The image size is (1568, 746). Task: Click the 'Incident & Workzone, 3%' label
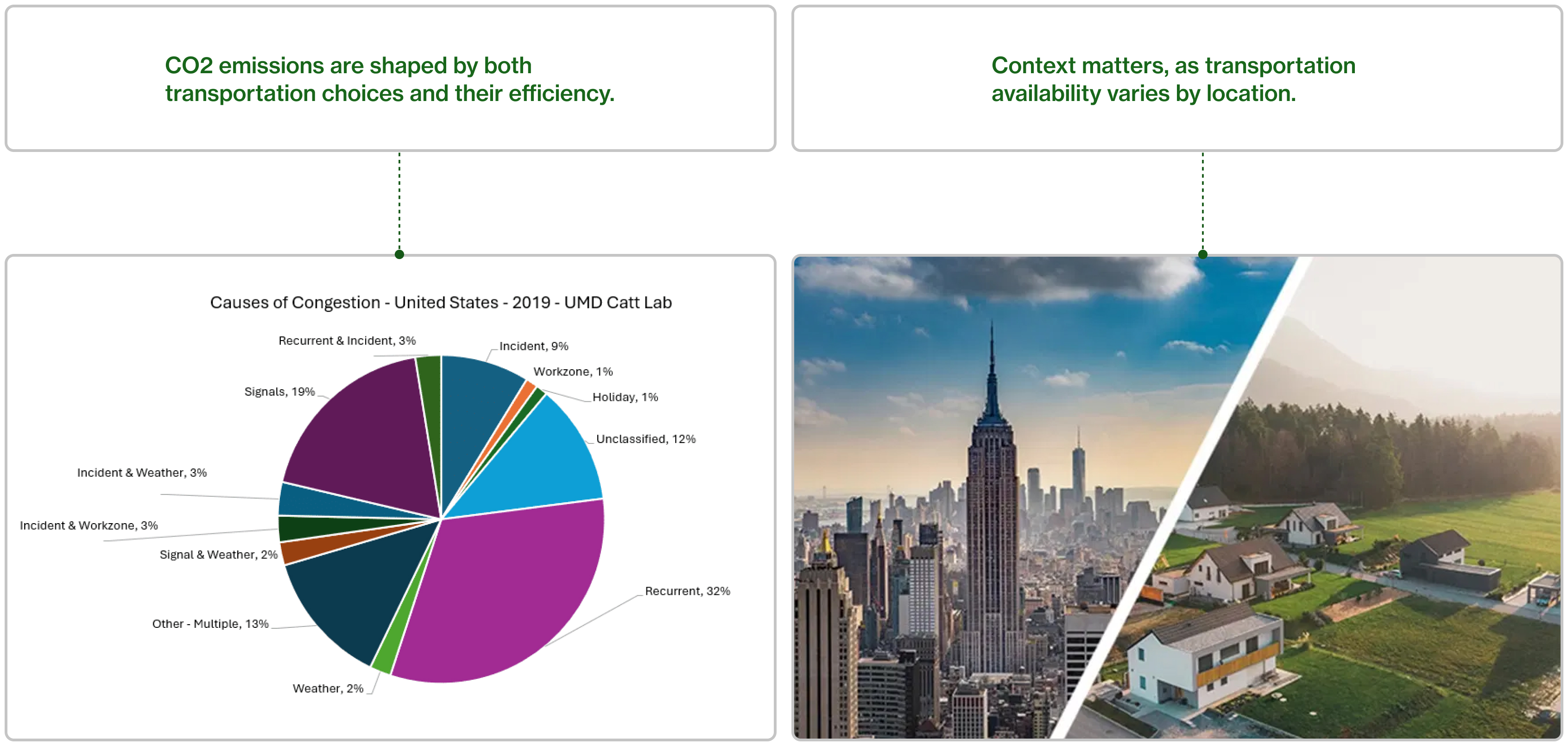tap(89, 525)
